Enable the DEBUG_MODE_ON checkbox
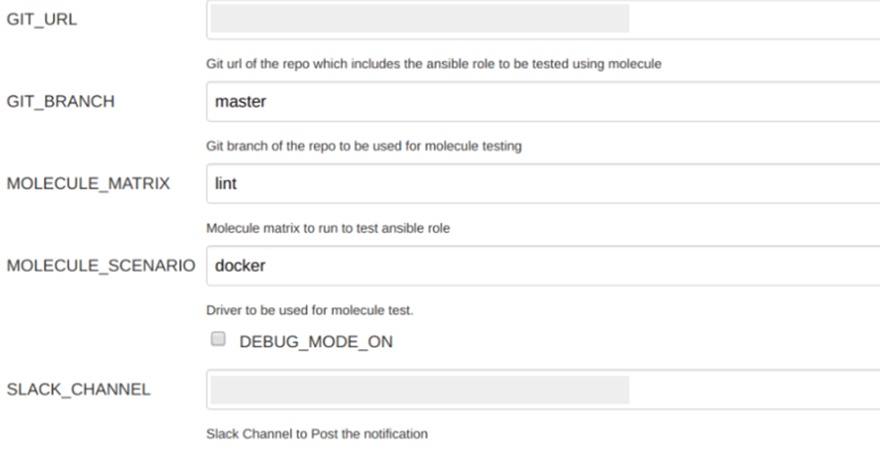Image resolution: width=880 pixels, height=458 pixels. pyautogui.click(x=218, y=339)
